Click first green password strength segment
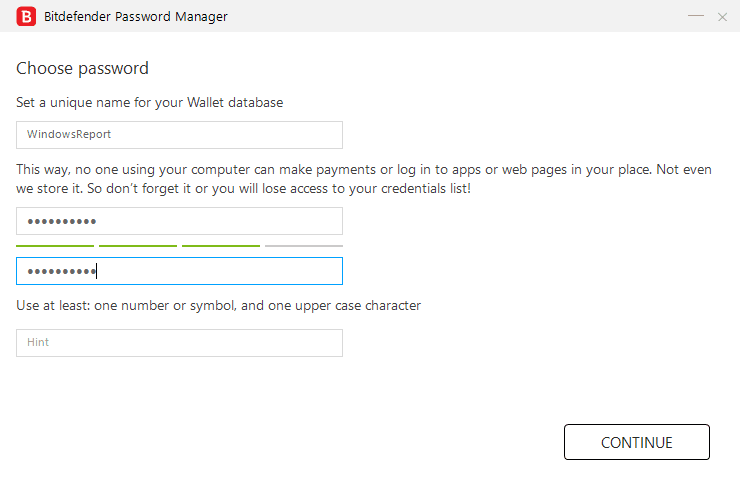The image size is (740, 490). [55, 245]
